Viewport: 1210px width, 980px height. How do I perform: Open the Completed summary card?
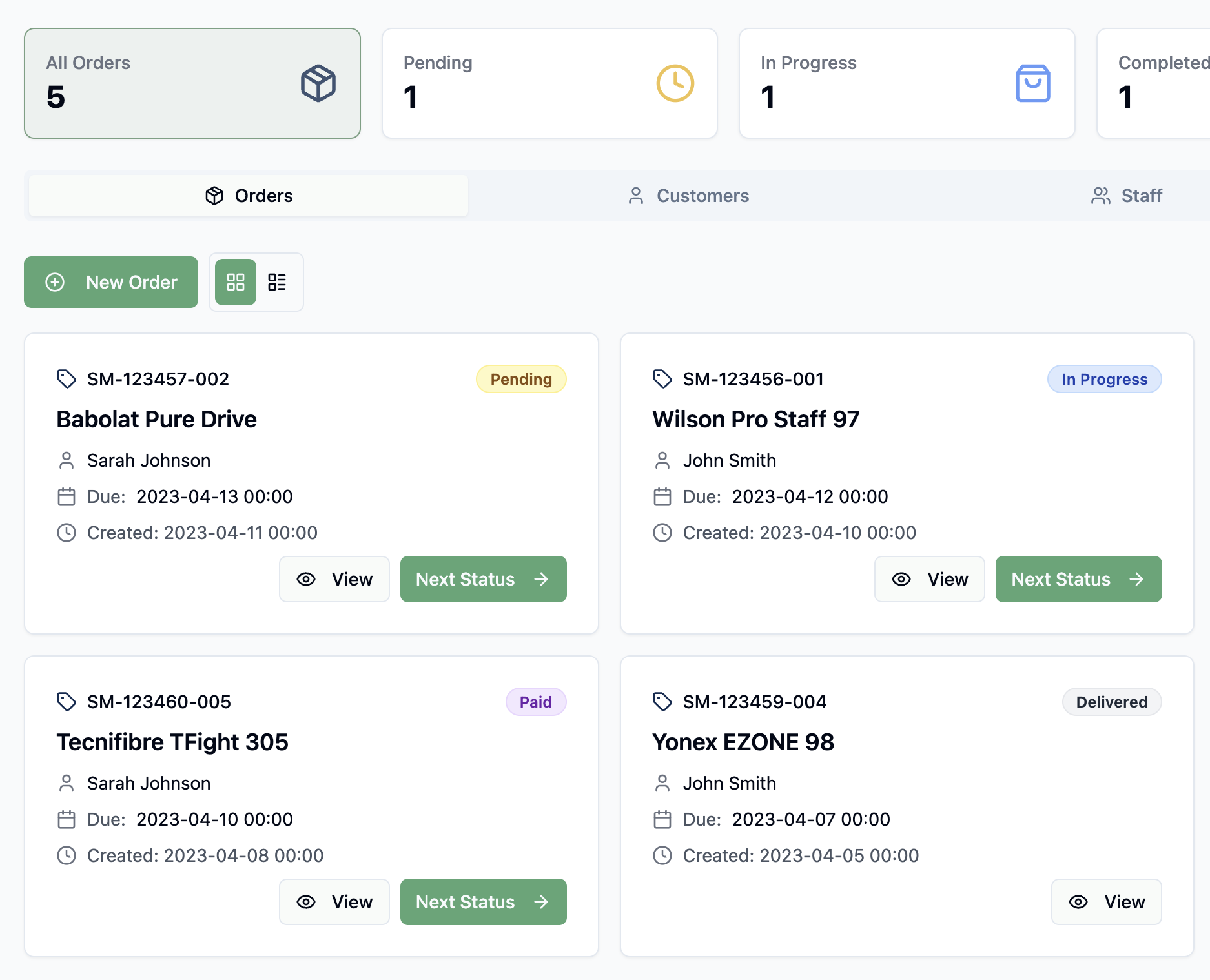click(1153, 83)
